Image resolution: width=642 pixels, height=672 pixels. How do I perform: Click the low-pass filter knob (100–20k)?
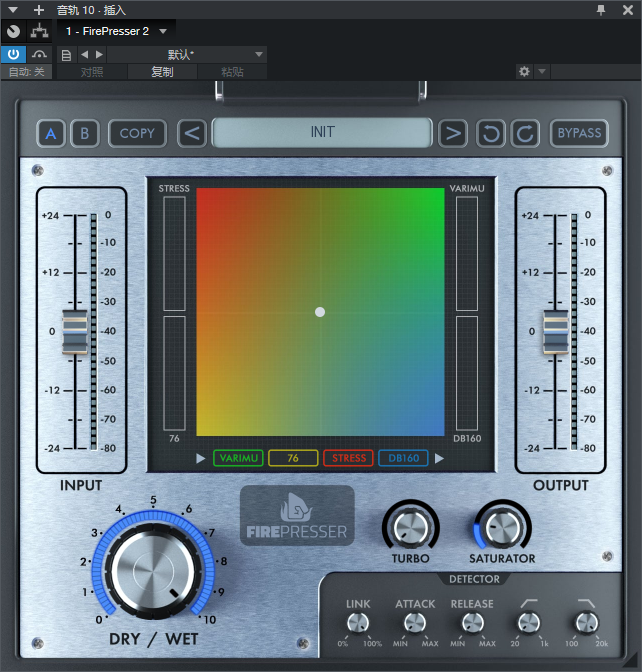[587, 623]
